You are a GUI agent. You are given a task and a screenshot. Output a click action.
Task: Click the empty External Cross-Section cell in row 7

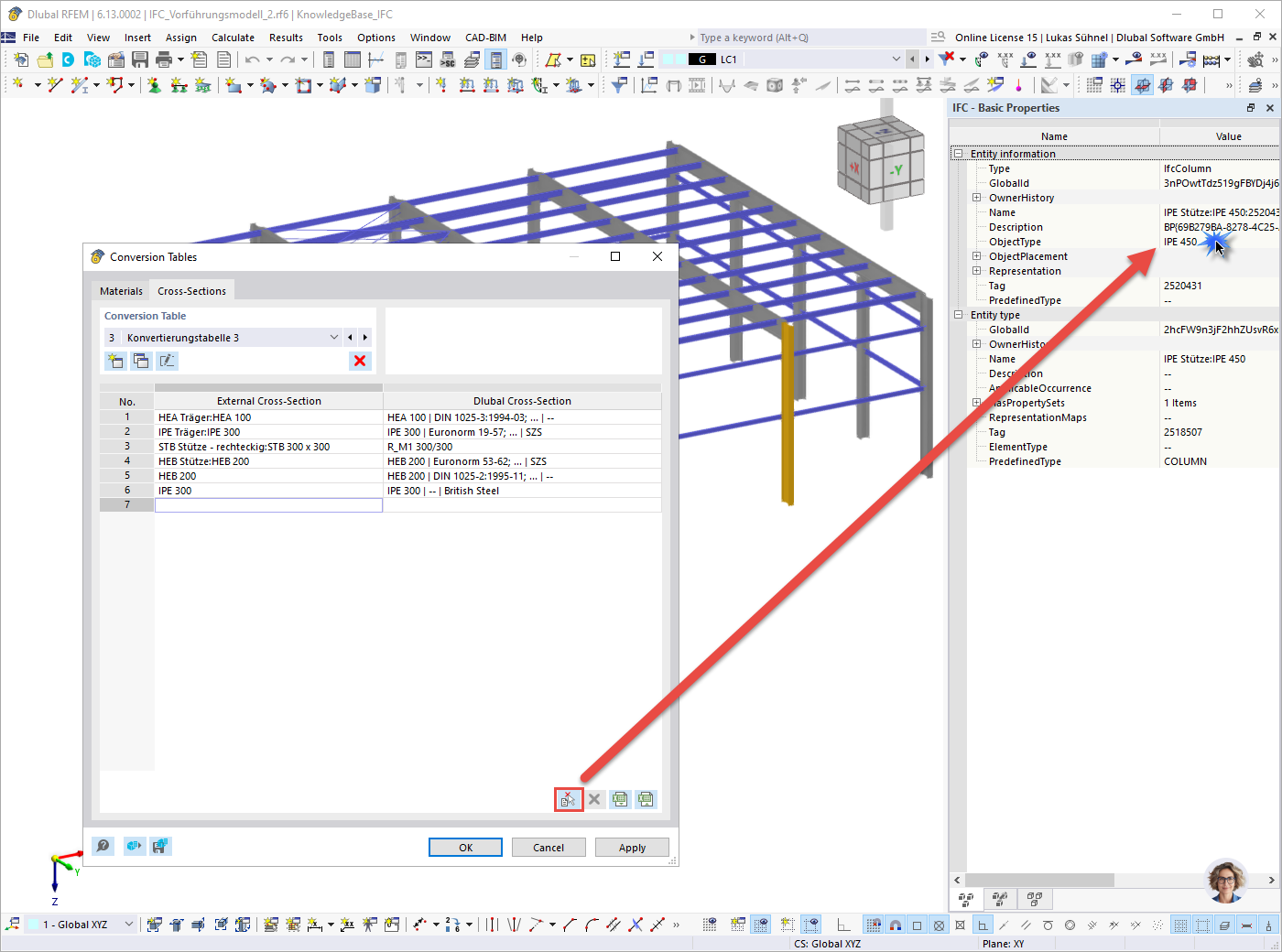click(x=268, y=505)
